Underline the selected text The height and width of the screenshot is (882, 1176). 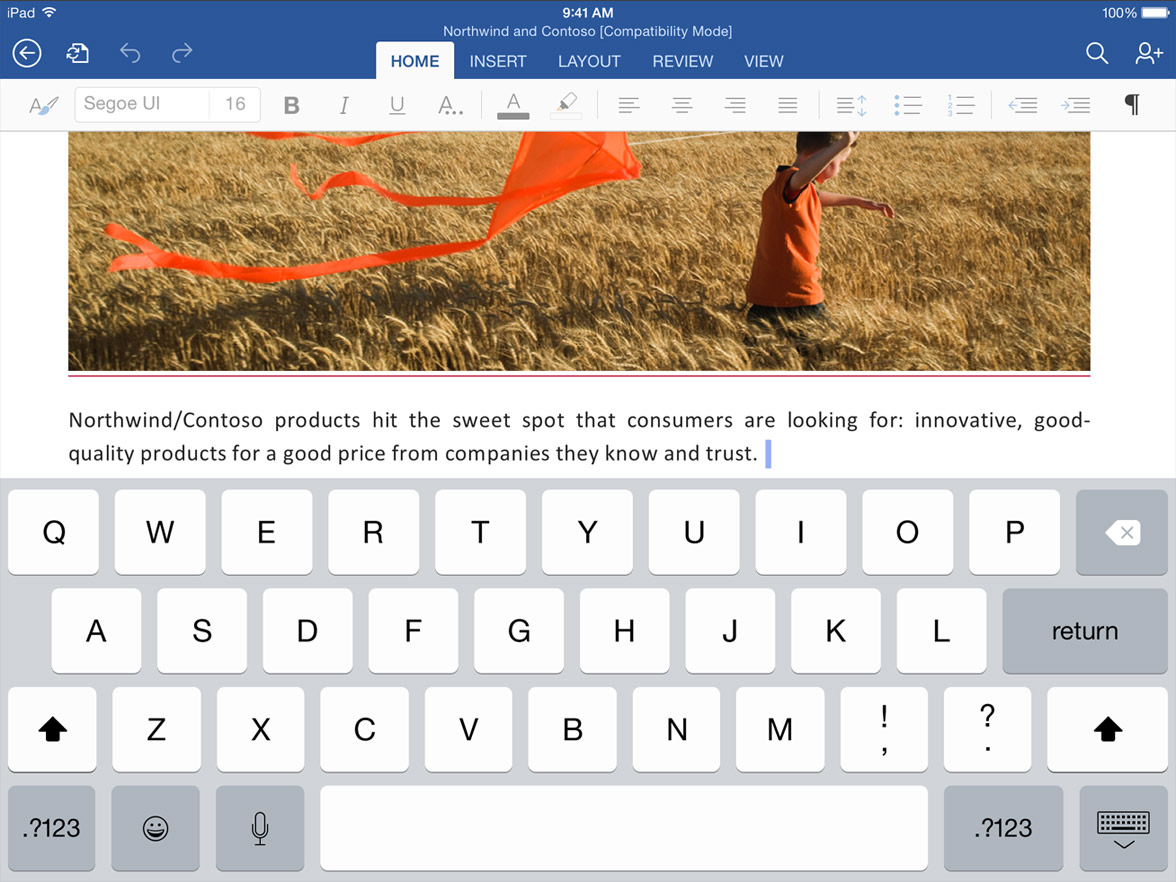tap(397, 104)
